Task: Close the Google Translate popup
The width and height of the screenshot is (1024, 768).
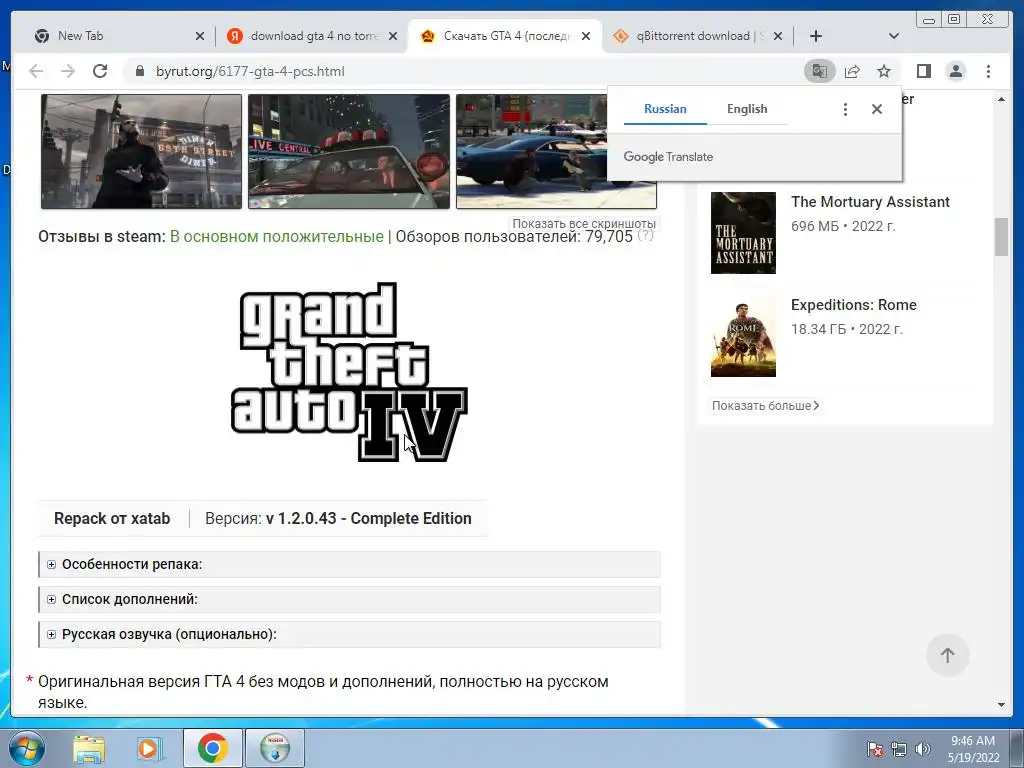Action: coord(877,109)
